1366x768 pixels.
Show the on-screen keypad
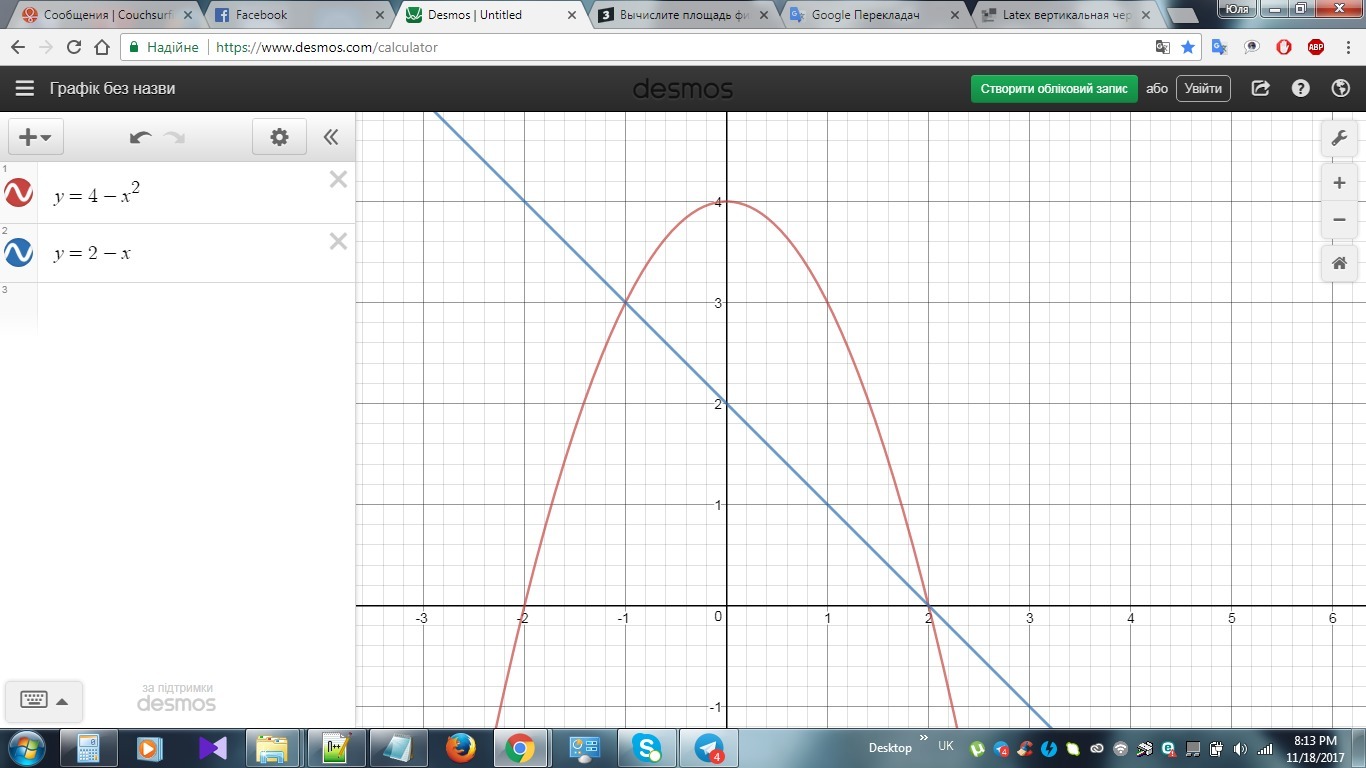tap(44, 701)
